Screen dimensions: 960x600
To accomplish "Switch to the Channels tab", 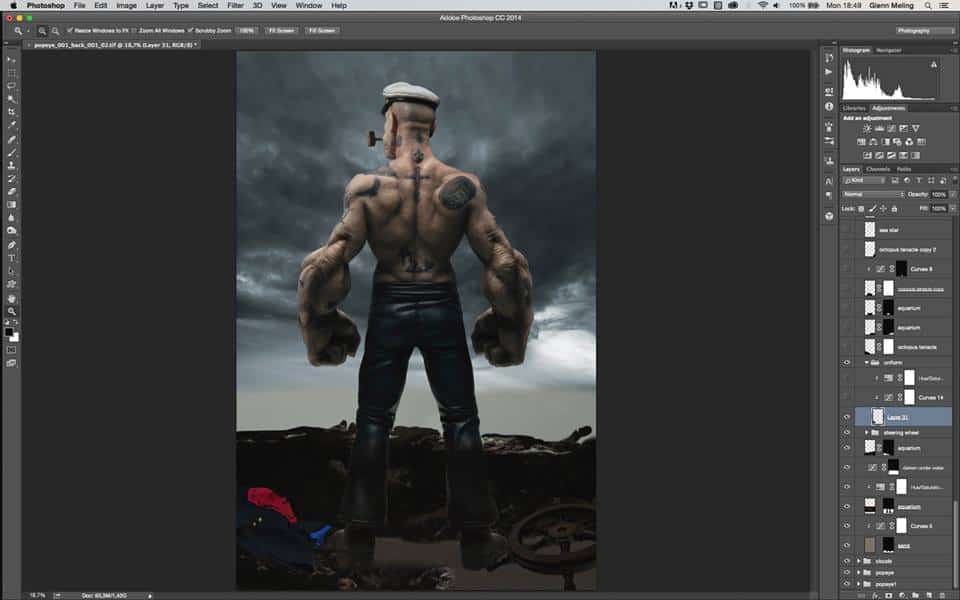I will (x=878, y=168).
